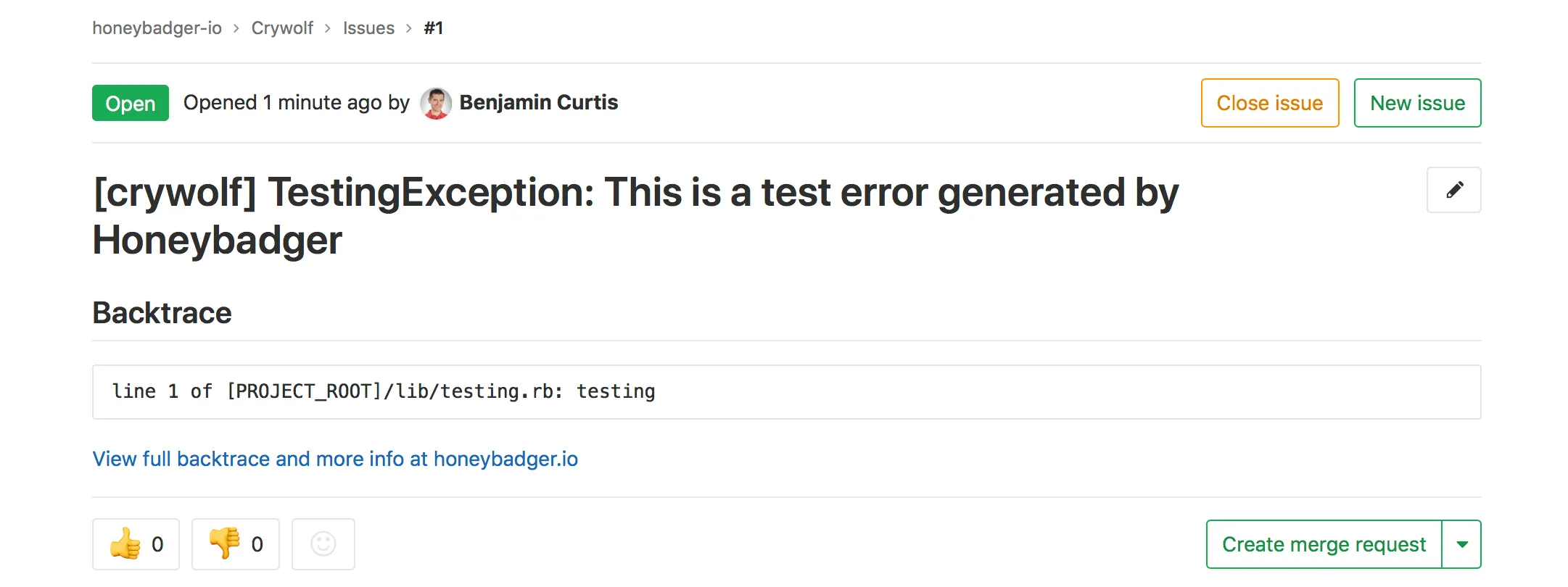Expand the breadcrumb chevron after Issues

(x=409, y=28)
